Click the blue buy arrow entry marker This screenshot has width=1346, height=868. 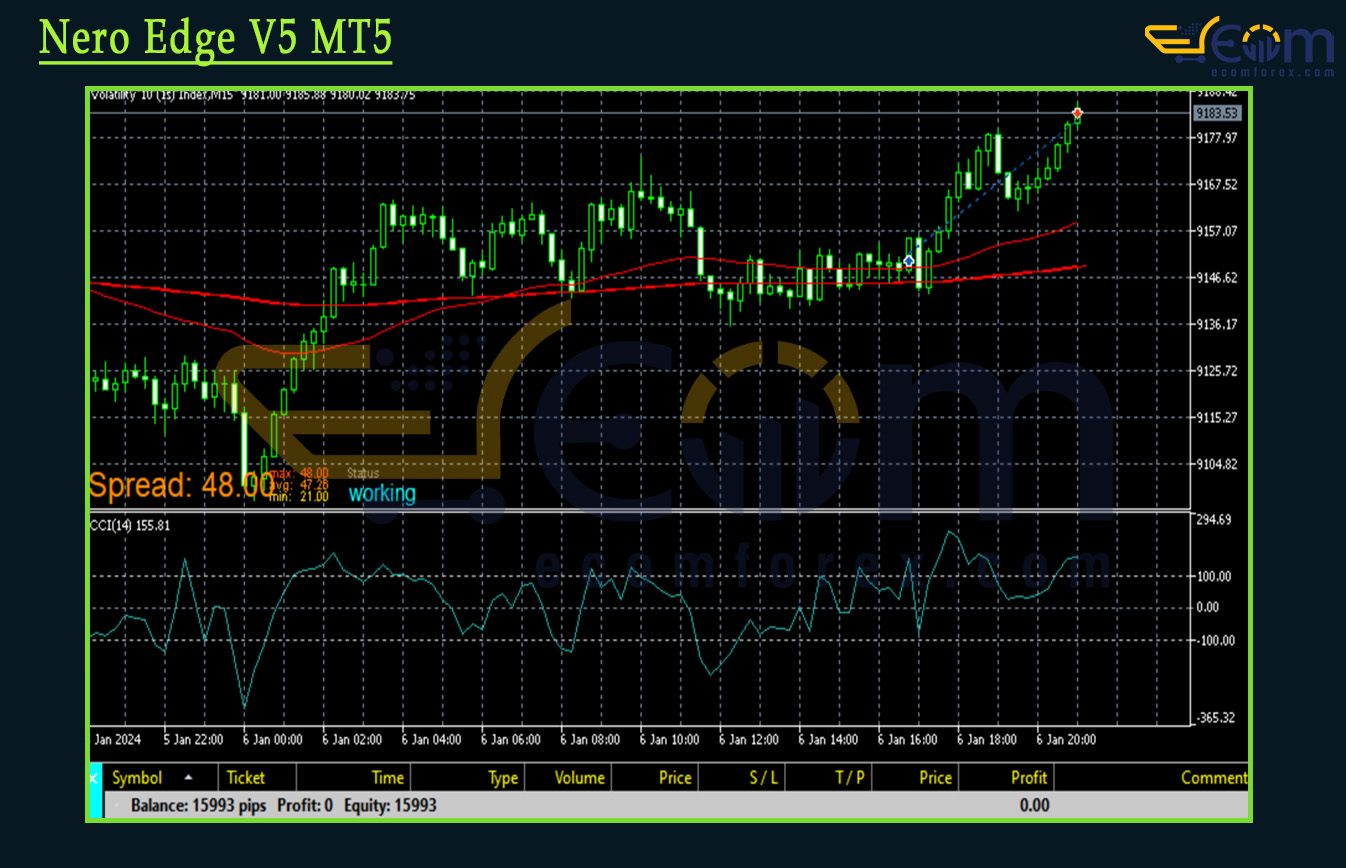click(908, 261)
